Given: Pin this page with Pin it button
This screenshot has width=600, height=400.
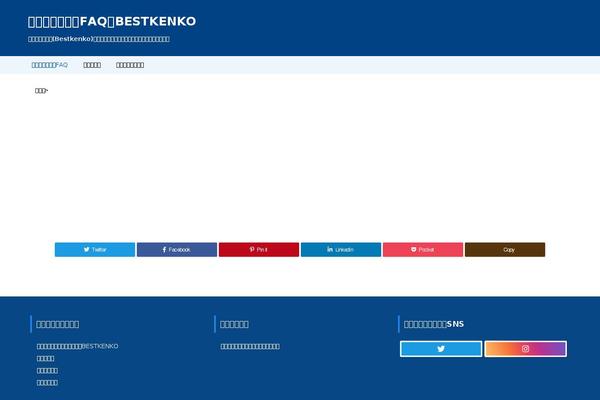Looking at the screenshot, I should coord(259,250).
